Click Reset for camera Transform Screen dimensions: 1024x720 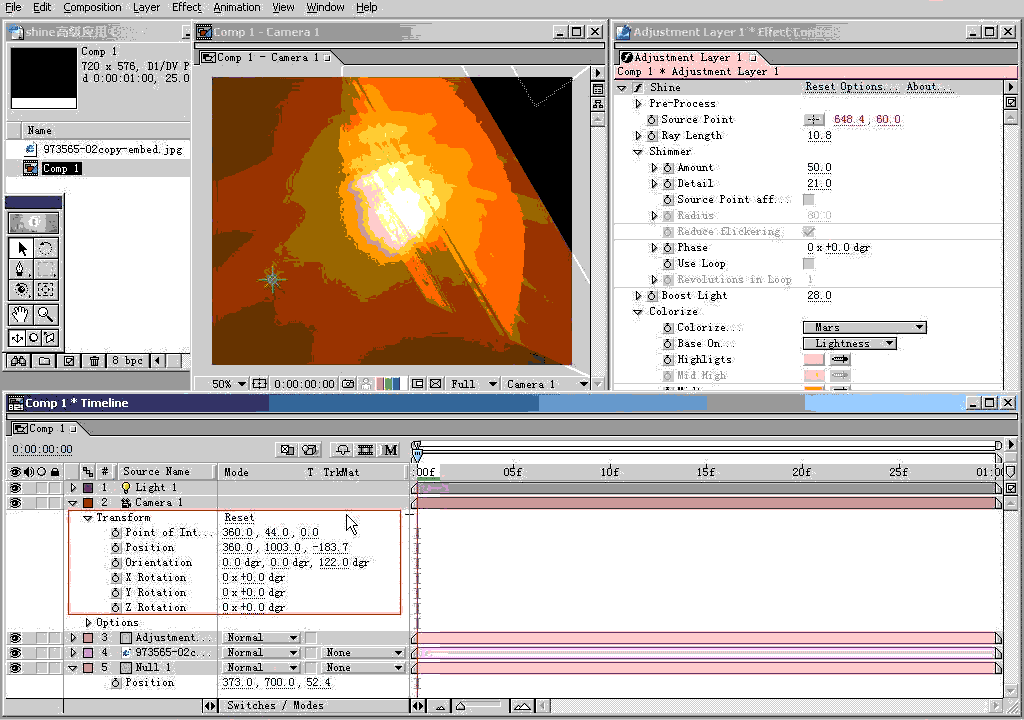coord(239,517)
